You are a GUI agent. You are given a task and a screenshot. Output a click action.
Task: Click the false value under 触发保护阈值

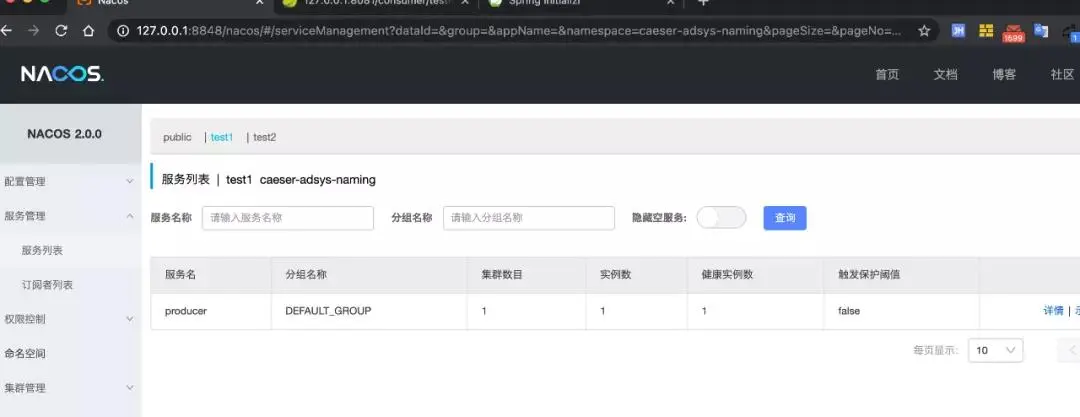pos(849,311)
